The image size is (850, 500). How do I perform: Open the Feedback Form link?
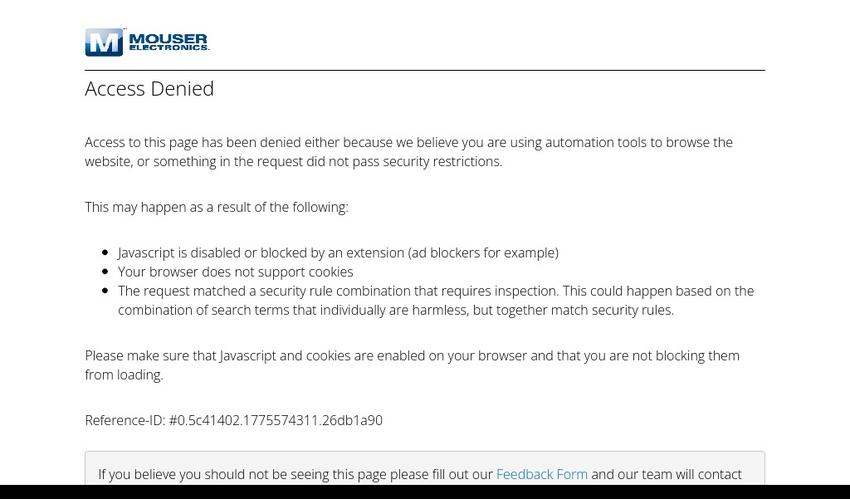542,474
